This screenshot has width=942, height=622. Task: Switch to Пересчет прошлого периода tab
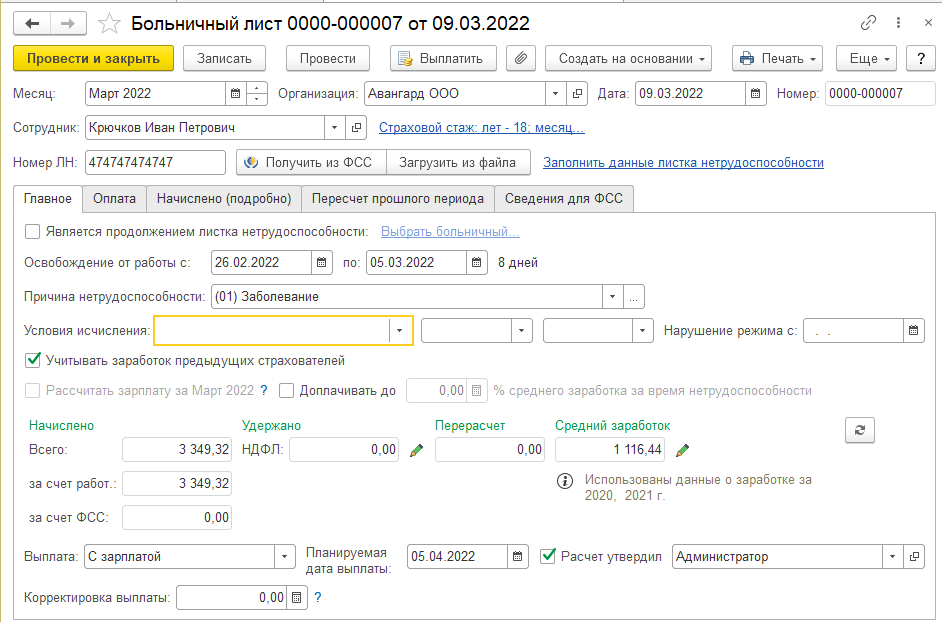tap(398, 199)
